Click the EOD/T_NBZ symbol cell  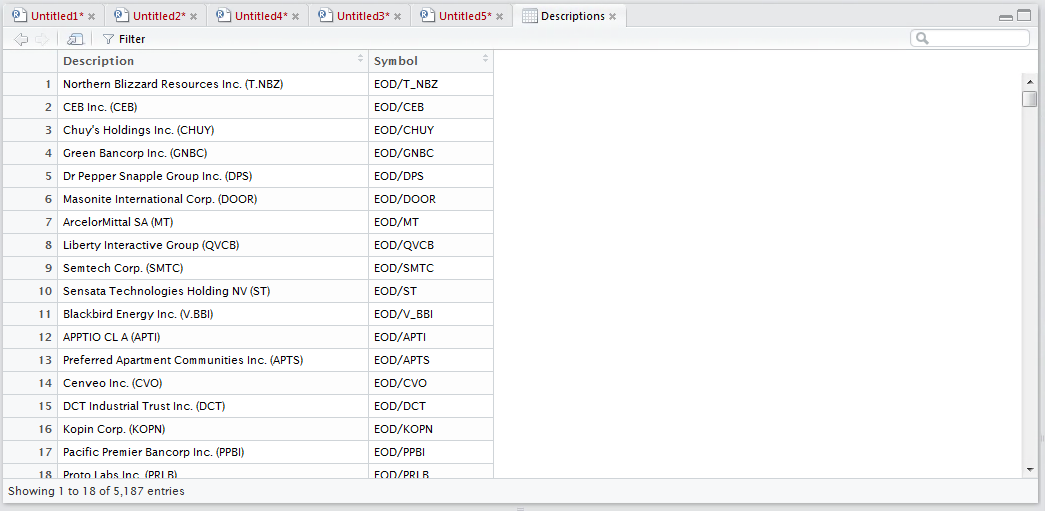coord(431,84)
